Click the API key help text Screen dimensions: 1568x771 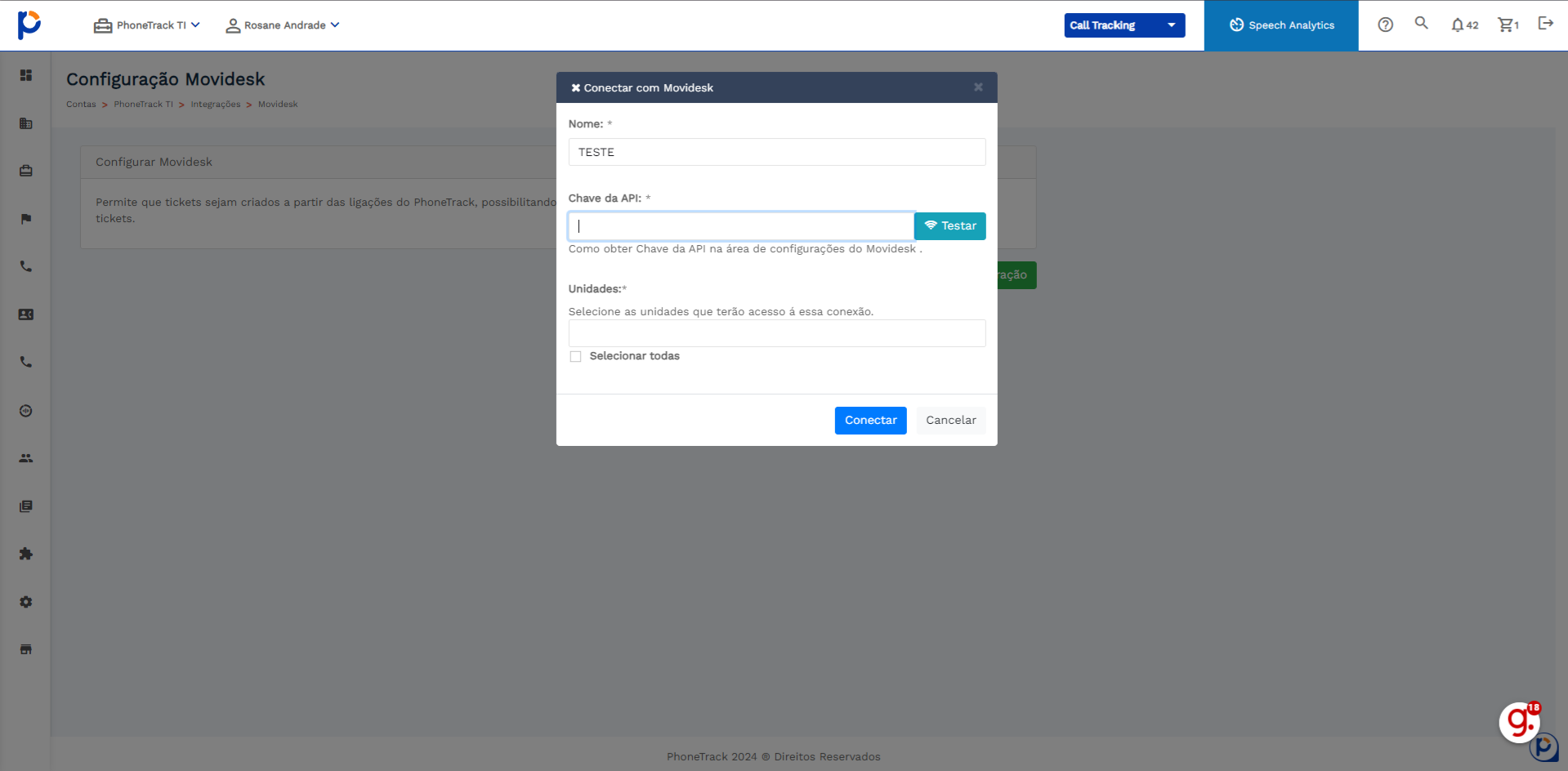click(x=745, y=249)
